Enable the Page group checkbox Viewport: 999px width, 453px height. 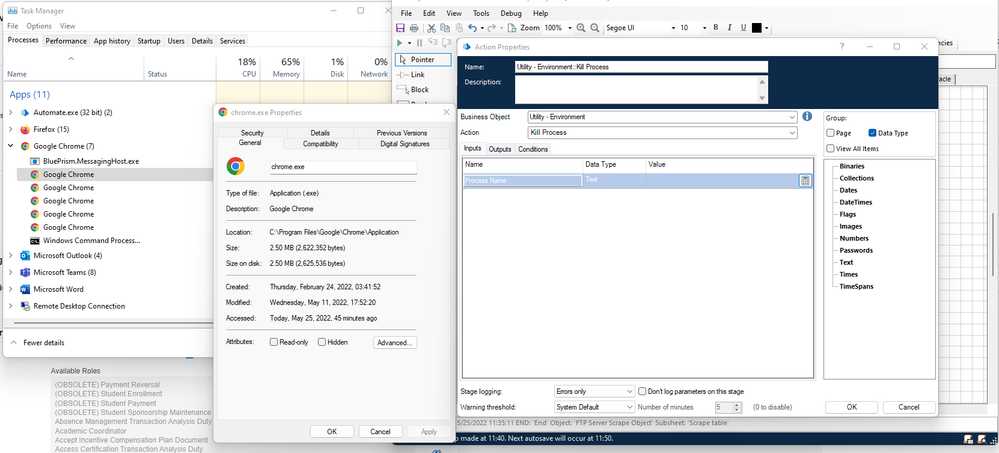click(830, 133)
